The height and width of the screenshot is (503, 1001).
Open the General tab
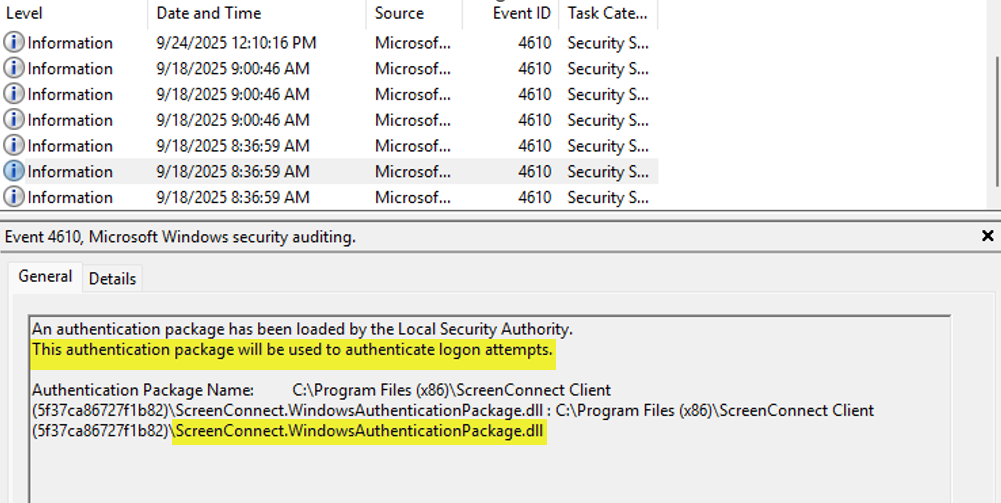pos(45,276)
